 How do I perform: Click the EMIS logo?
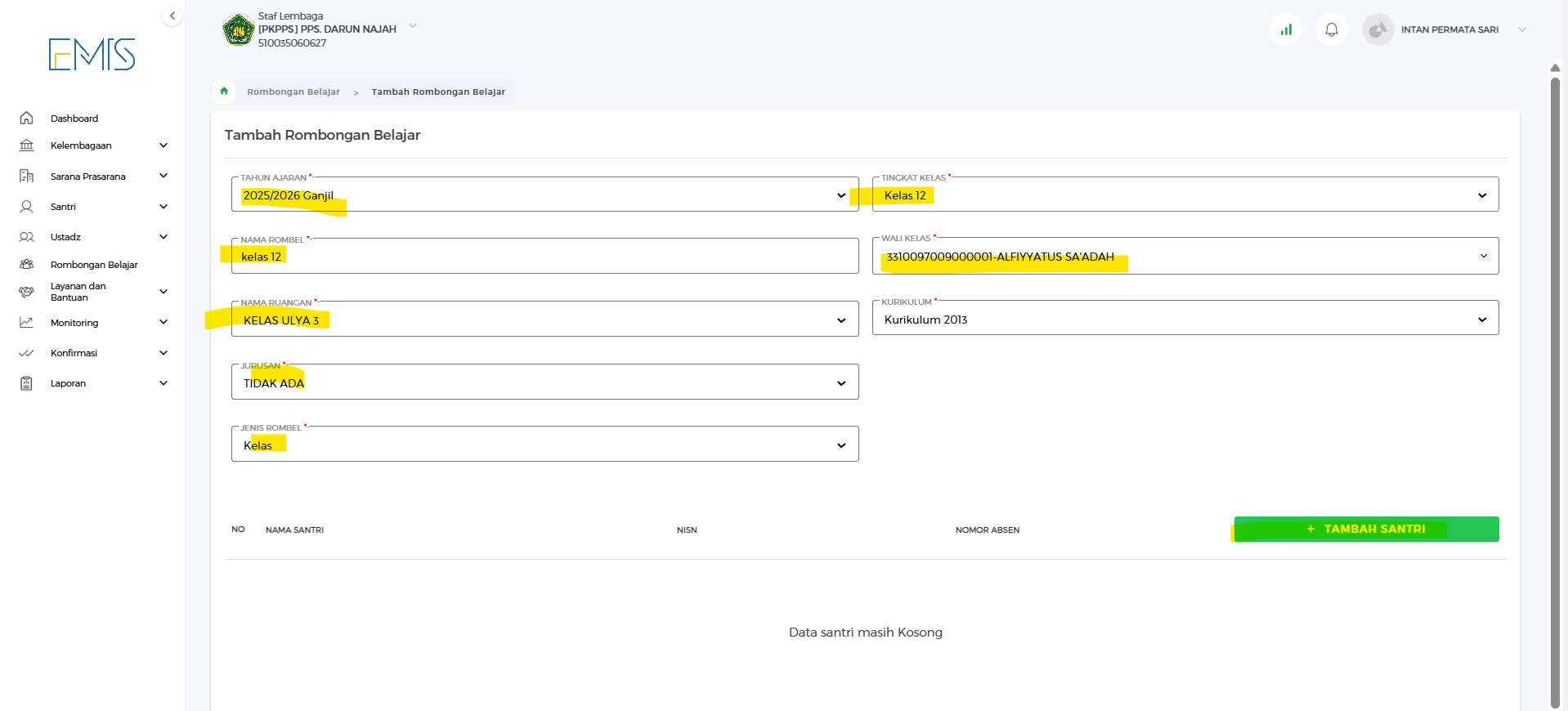tap(92, 55)
